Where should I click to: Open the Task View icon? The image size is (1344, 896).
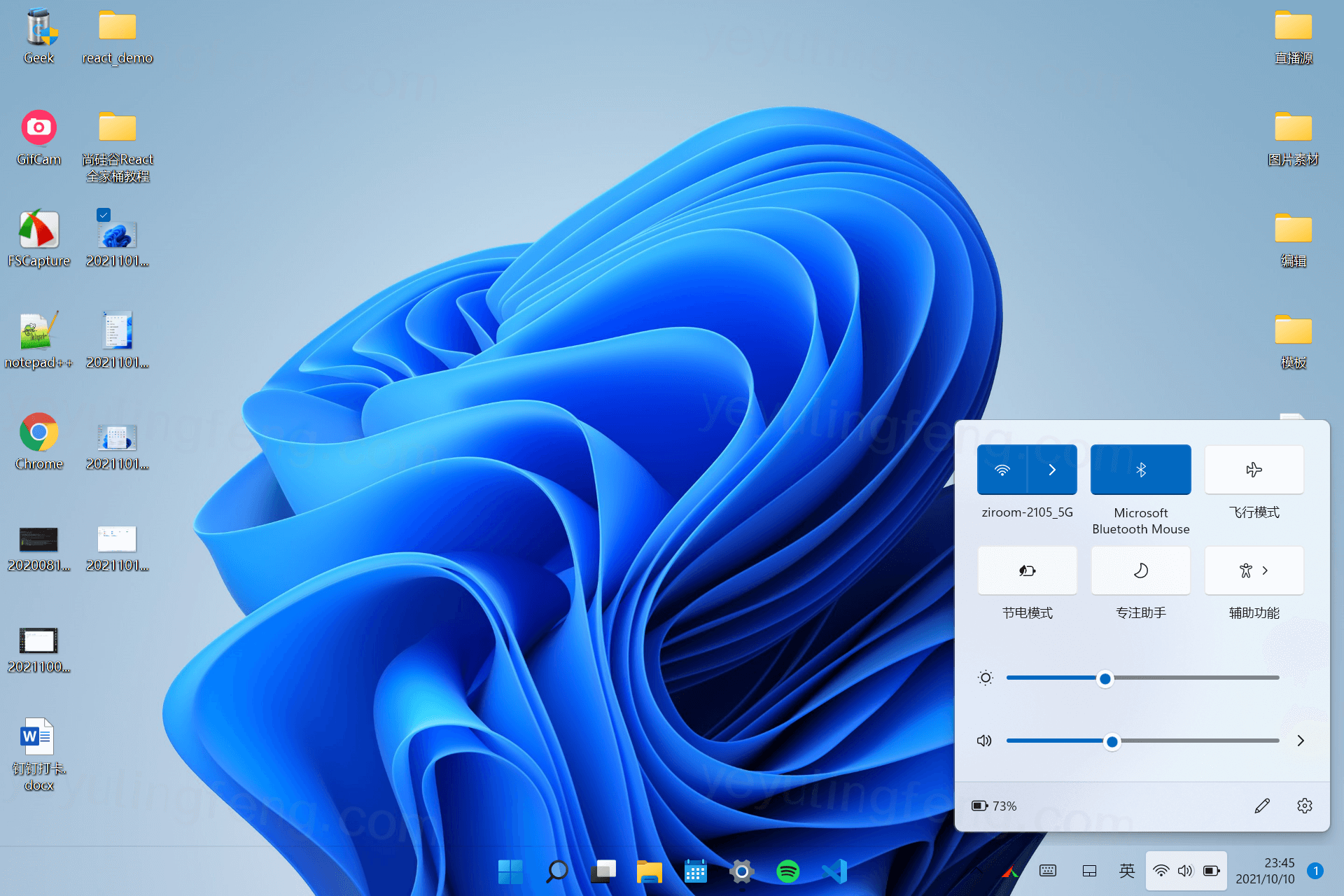click(x=603, y=871)
